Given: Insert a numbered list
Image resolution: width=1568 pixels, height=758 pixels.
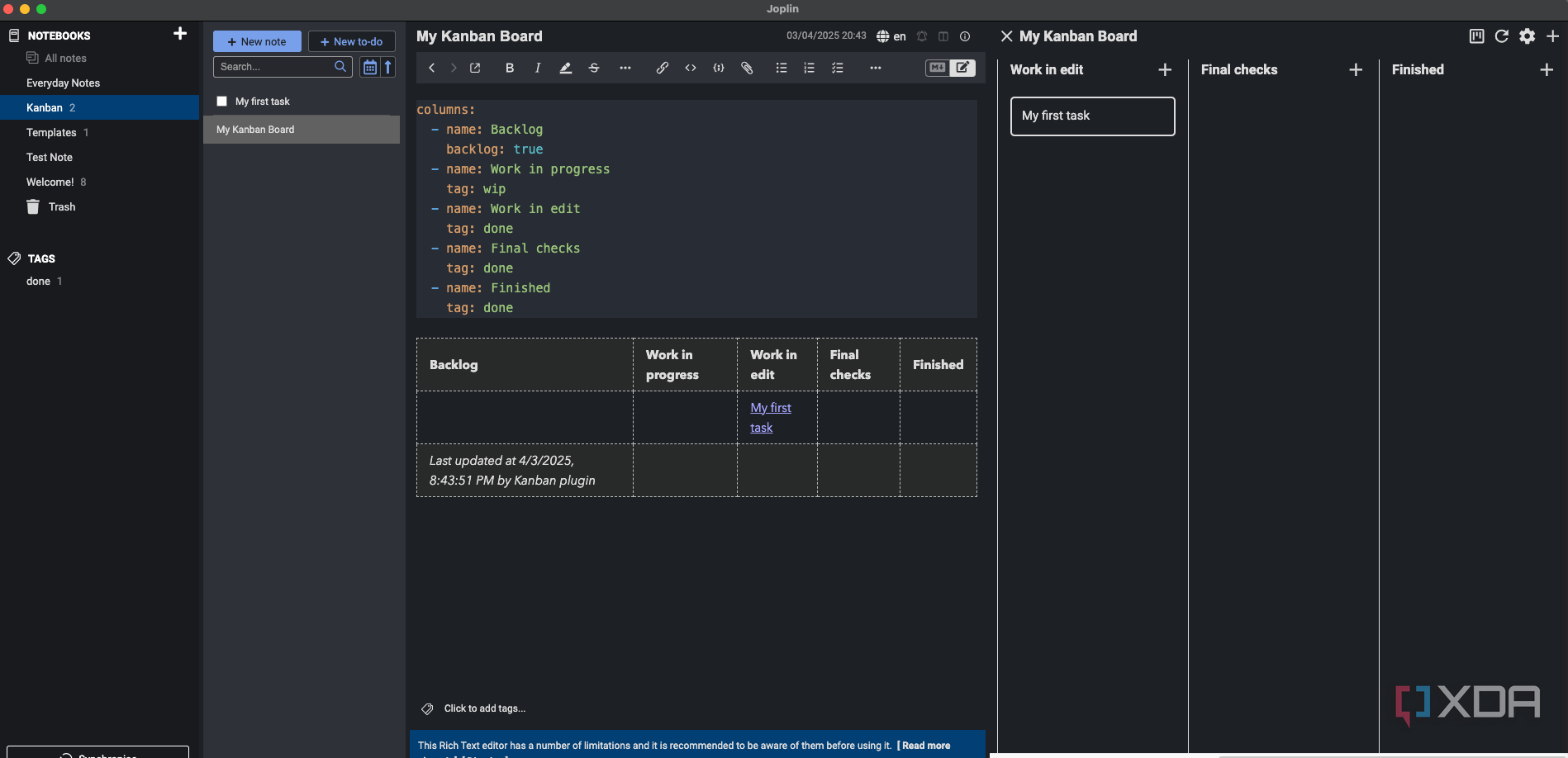Looking at the screenshot, I should (x=810, y=69).
